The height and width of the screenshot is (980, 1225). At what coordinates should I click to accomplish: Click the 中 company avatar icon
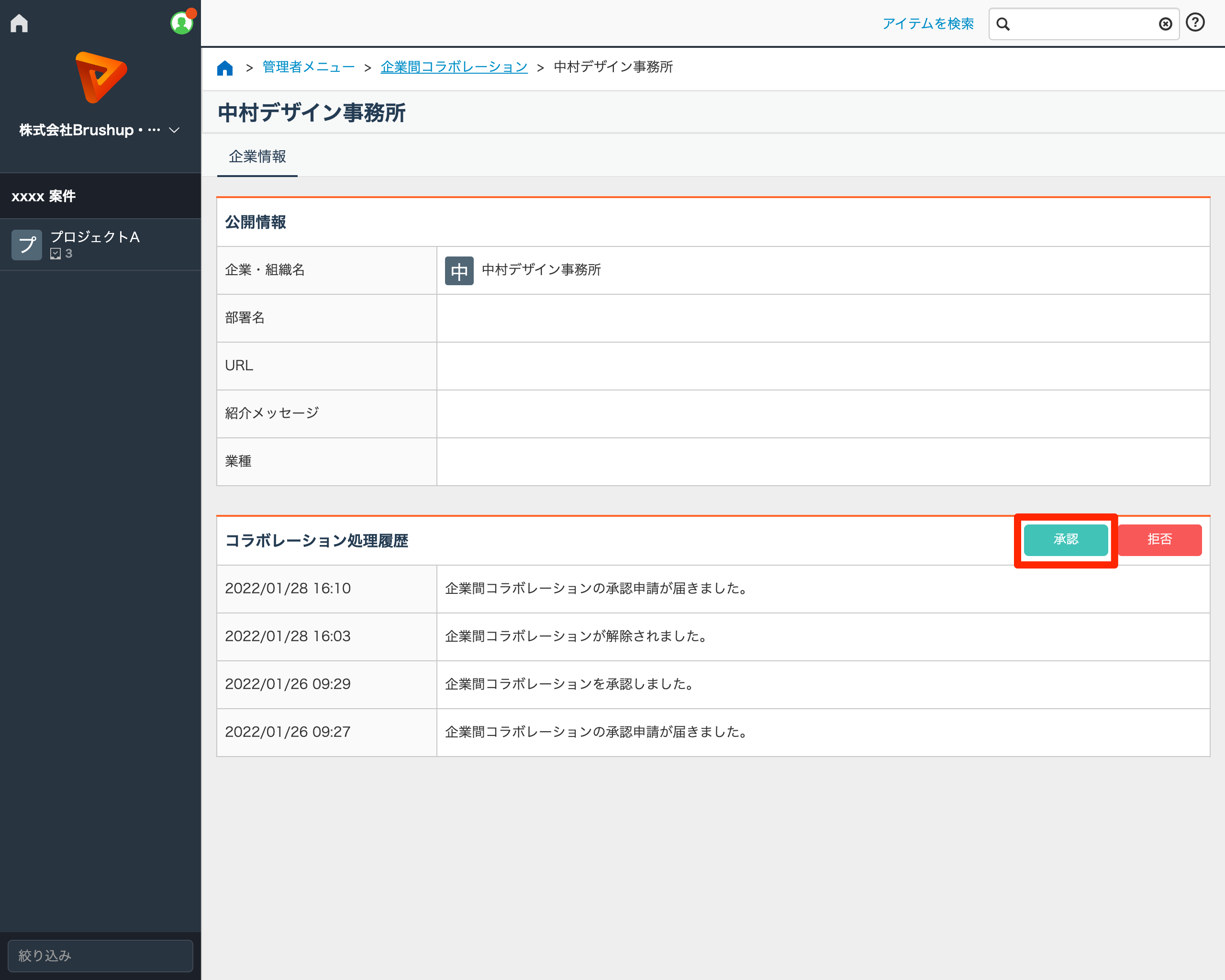click(x=459, y=270)
